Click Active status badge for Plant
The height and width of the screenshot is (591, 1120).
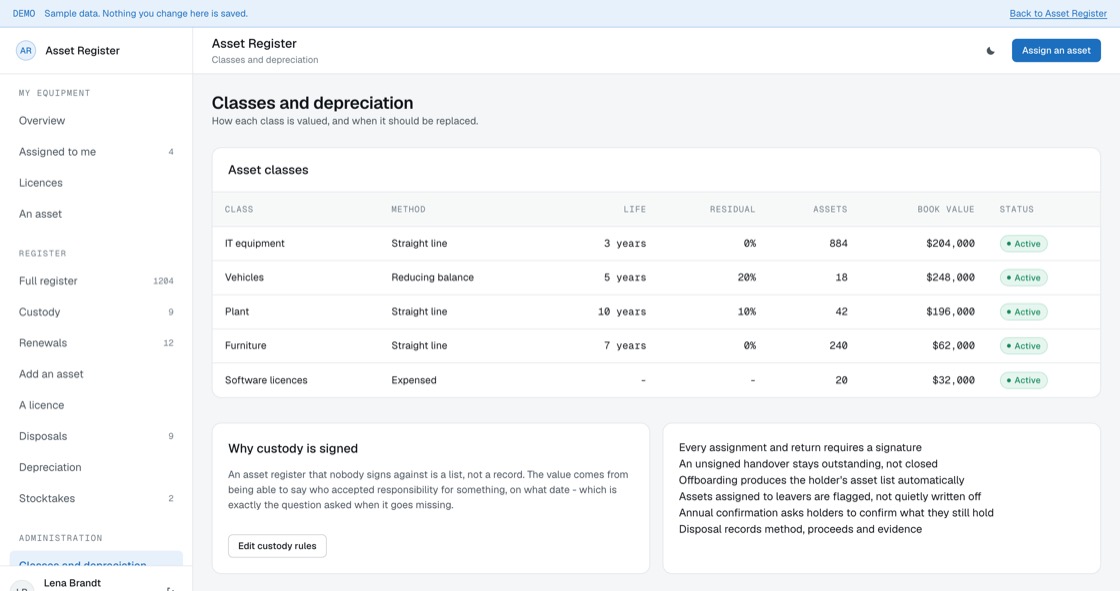click(x=1024, y=312)
